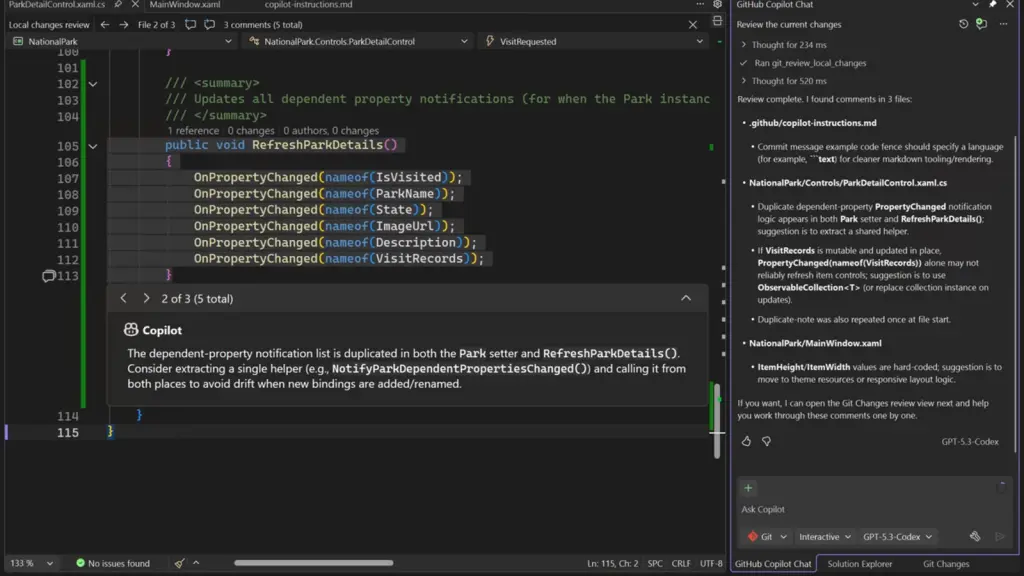Open ParkDetailControl.xaml.cs file link in chat
The height and width of the screenshot is (576, 1024).
click(848, 183)
